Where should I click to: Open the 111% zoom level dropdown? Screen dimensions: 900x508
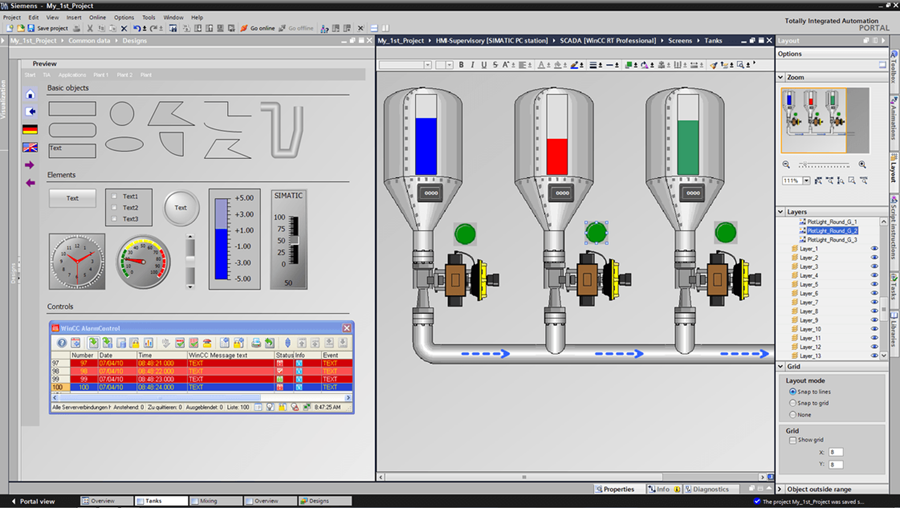click(x=806, y=180)
